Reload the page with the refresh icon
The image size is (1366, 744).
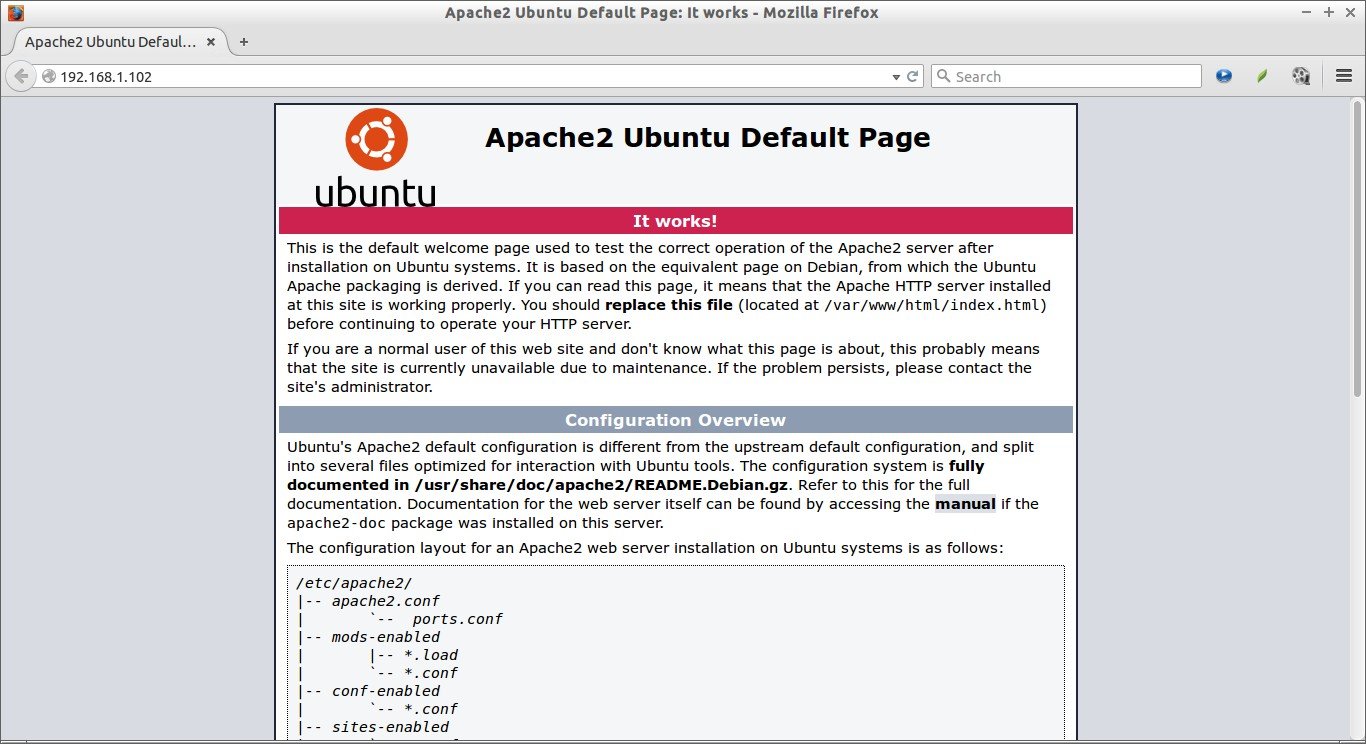(x=913, y=76)
